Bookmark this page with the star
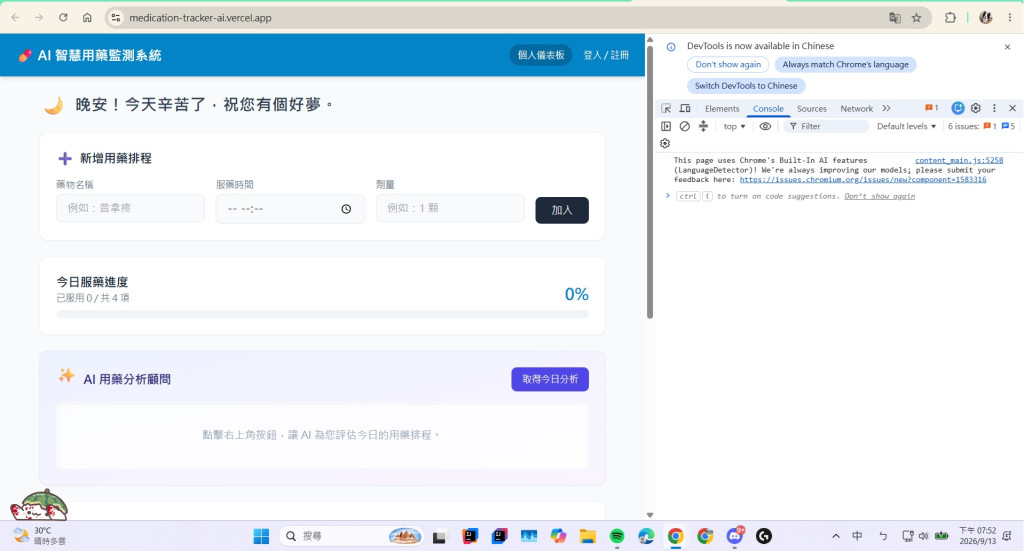The height and width of the screenshot is (551, 1024). point(916,18)
